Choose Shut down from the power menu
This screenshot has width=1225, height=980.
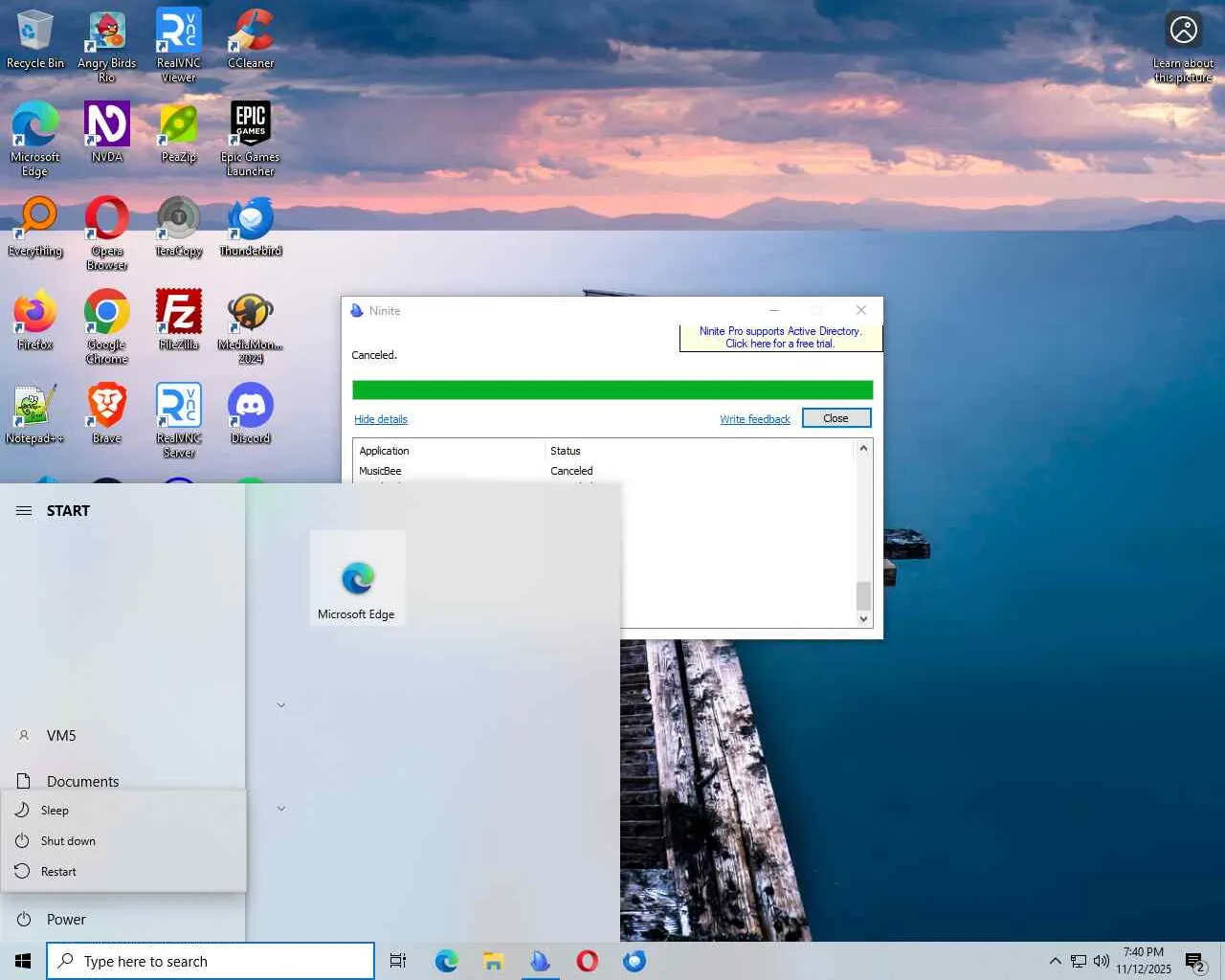coord(123,840)
